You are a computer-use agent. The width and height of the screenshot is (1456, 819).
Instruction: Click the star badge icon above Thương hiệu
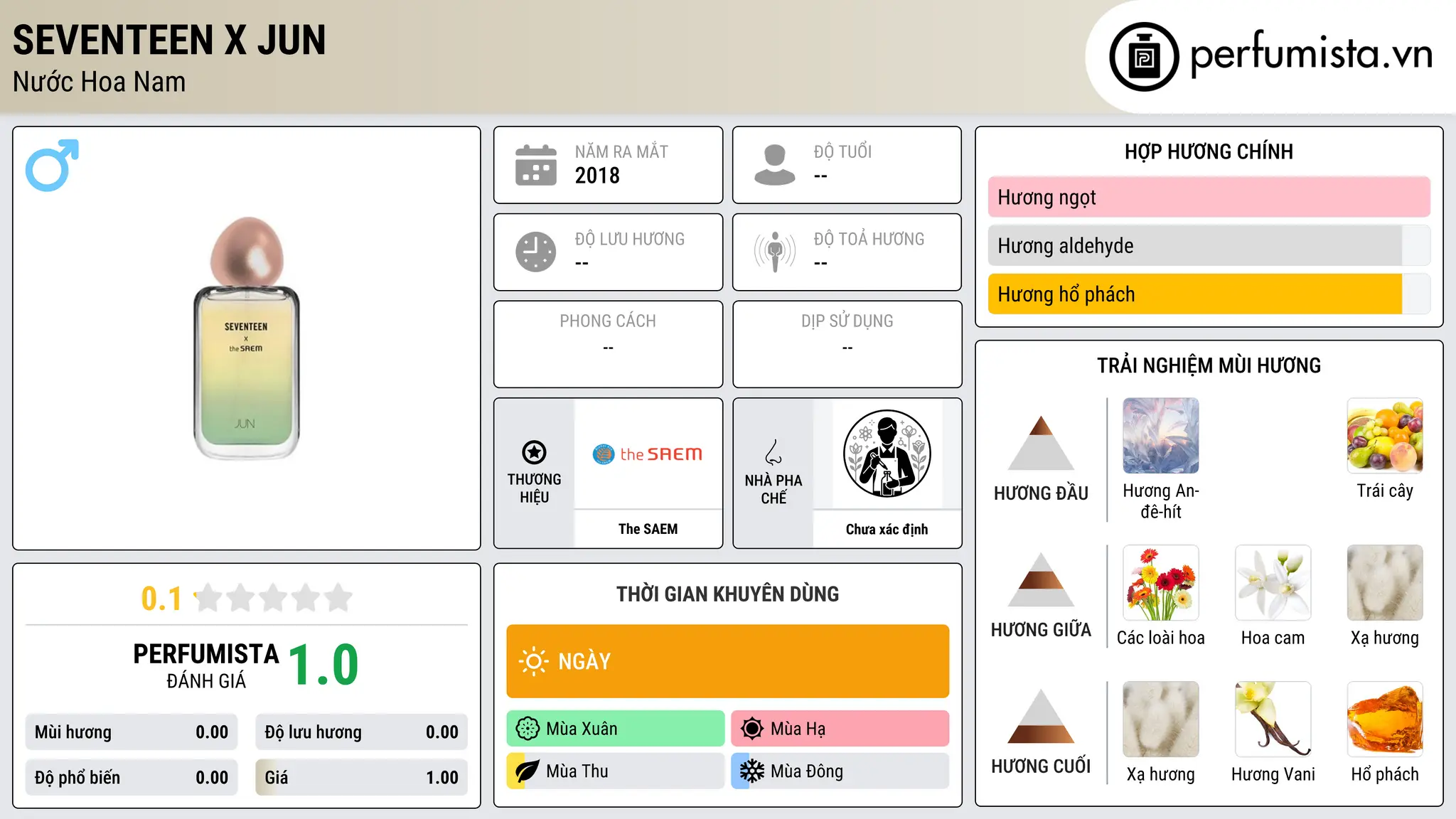pos(534,452)
